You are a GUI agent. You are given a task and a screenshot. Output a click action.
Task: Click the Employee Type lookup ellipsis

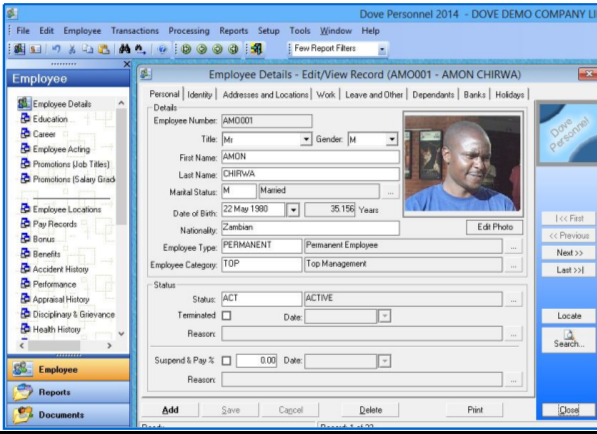click(514, 247)
